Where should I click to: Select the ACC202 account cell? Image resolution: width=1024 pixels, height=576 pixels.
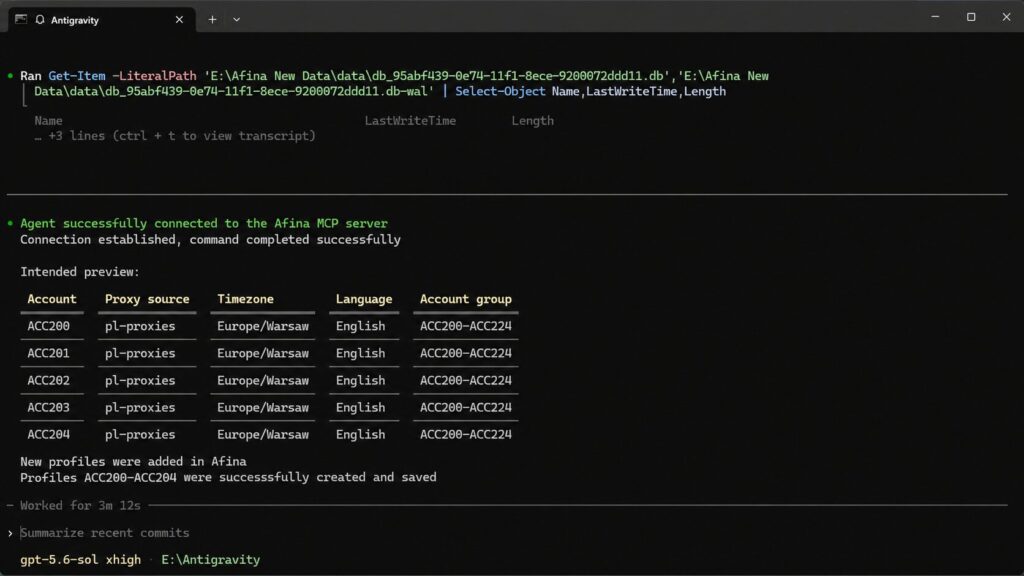(48, 380)
